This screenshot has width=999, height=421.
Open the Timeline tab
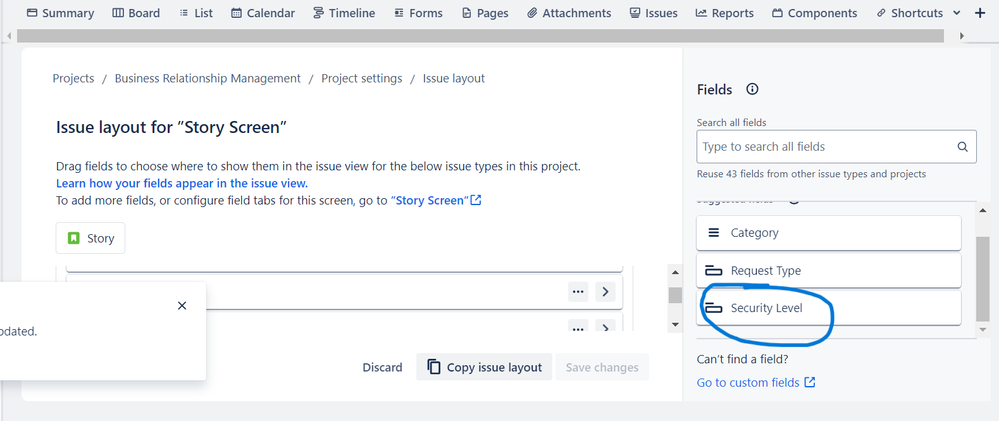click(344, 13)
